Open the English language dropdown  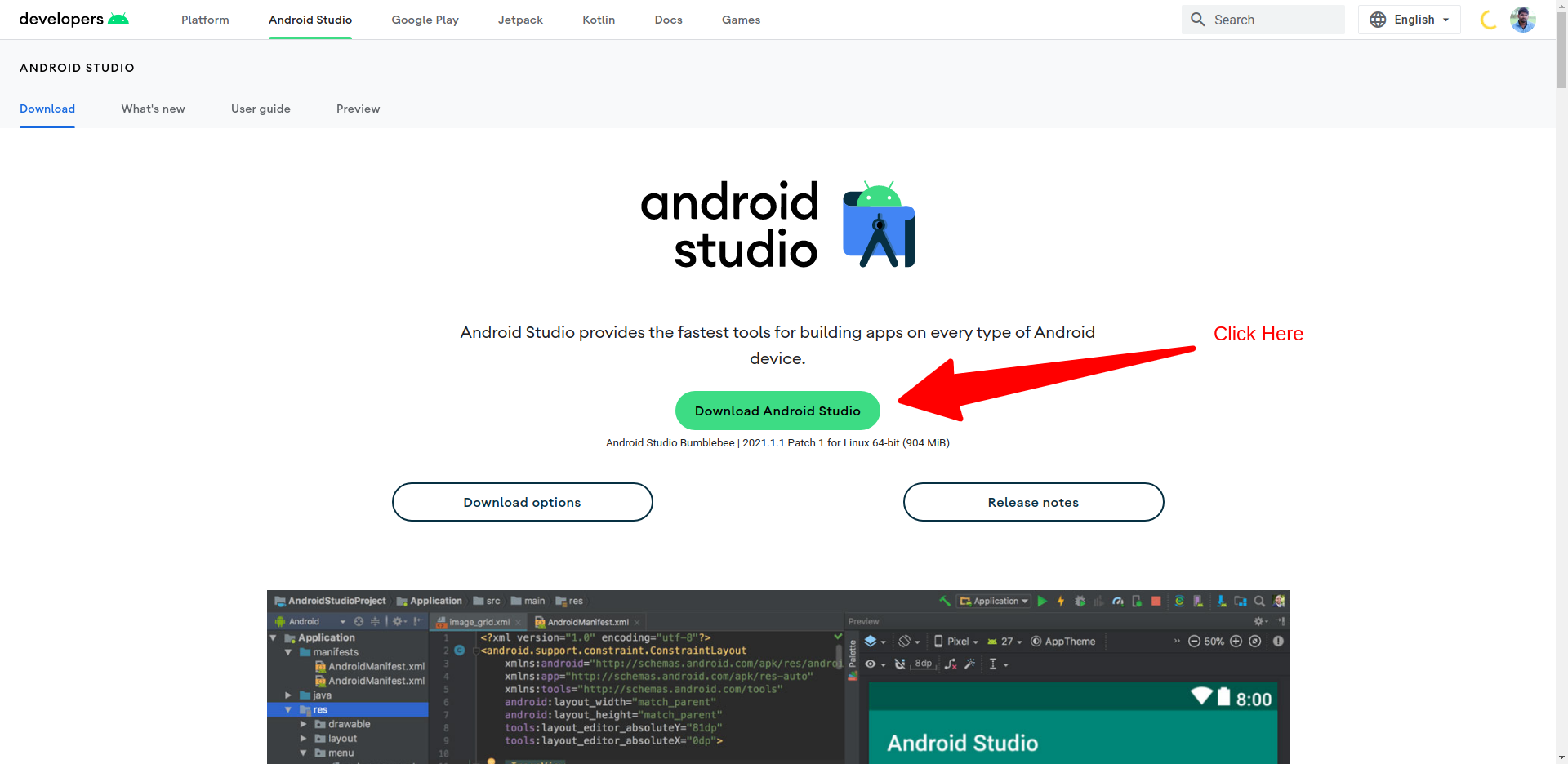pos(1409,20)
